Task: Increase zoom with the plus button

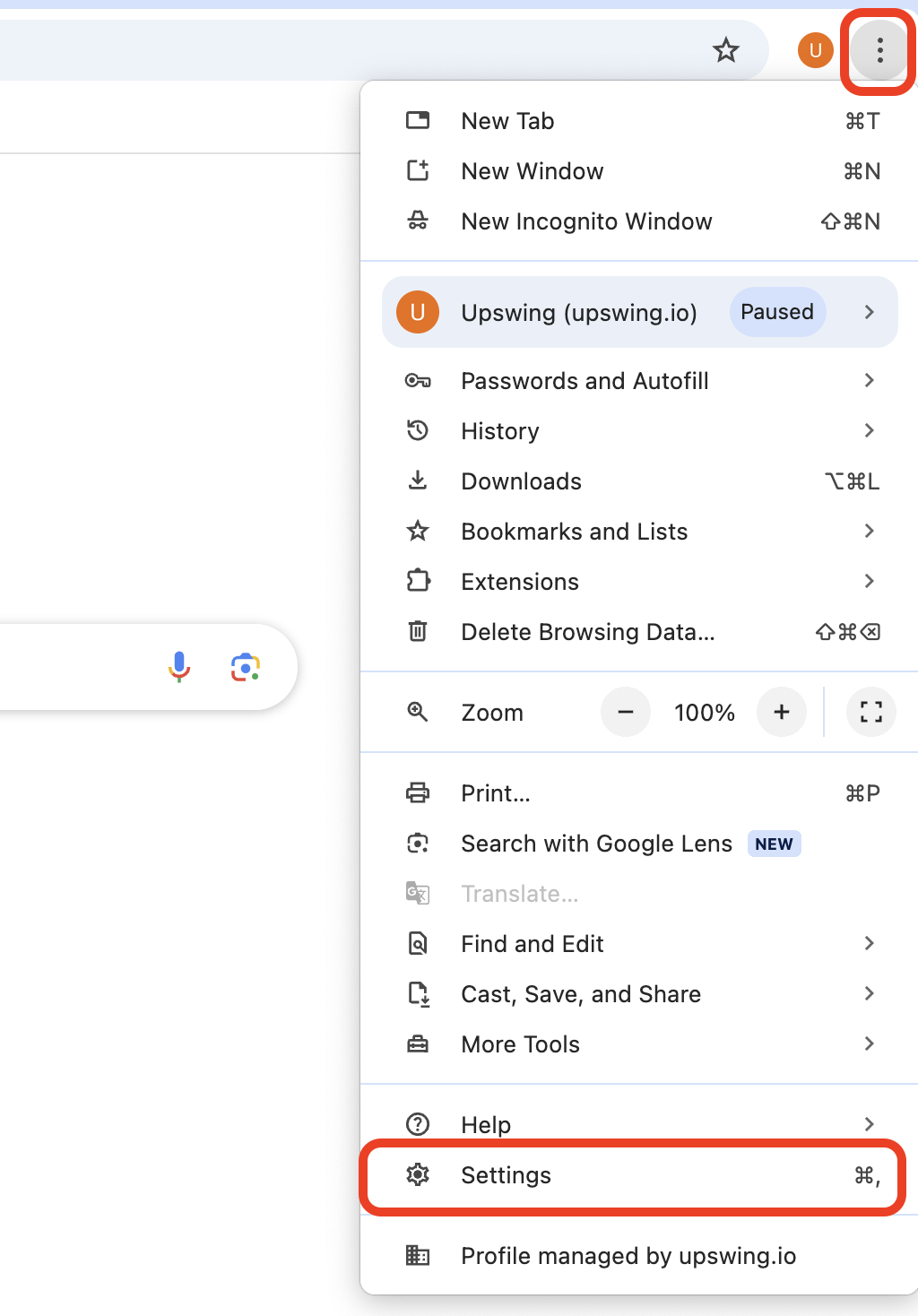Action: [782, 712]
